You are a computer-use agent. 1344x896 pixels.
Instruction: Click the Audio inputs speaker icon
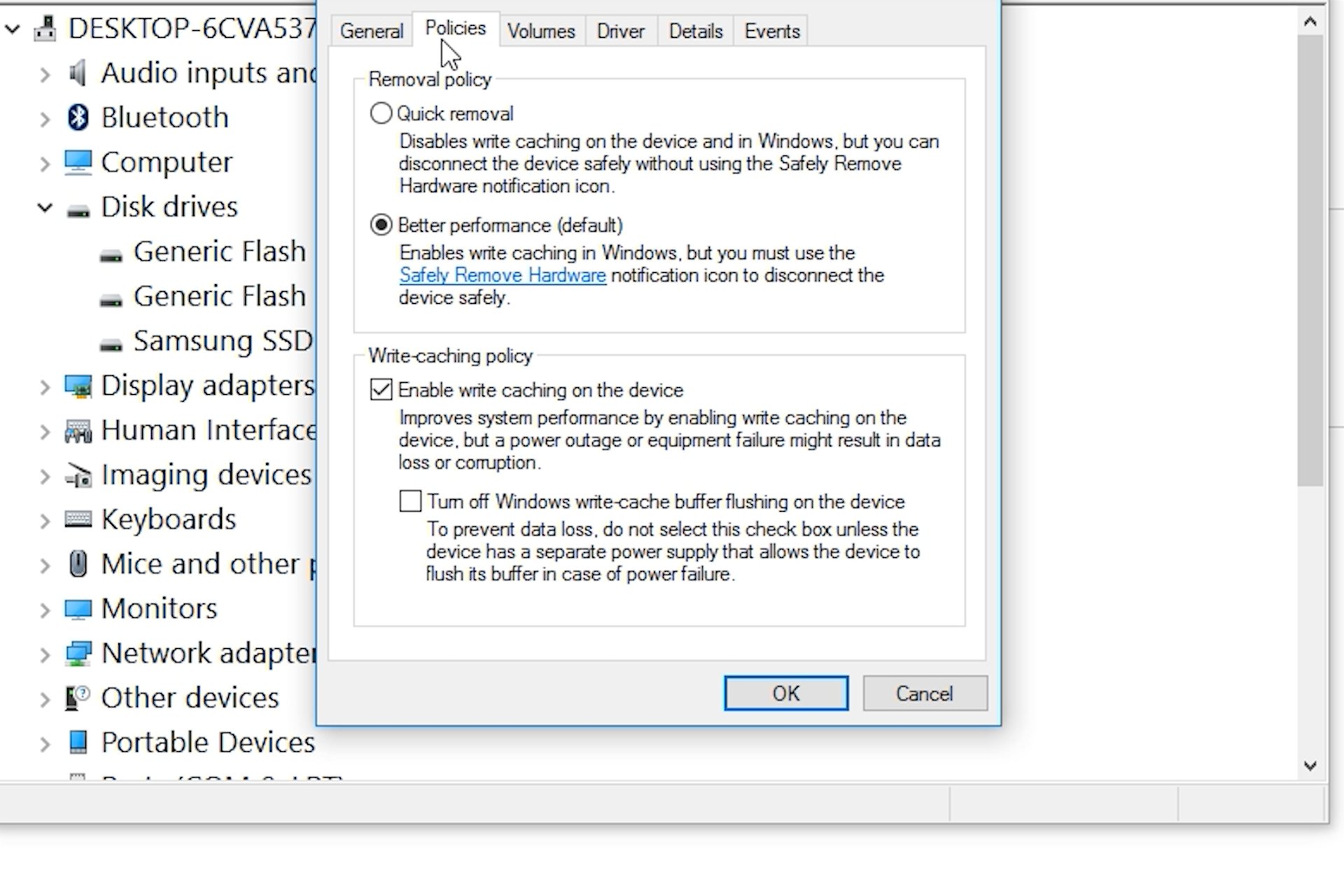point(78,73)
